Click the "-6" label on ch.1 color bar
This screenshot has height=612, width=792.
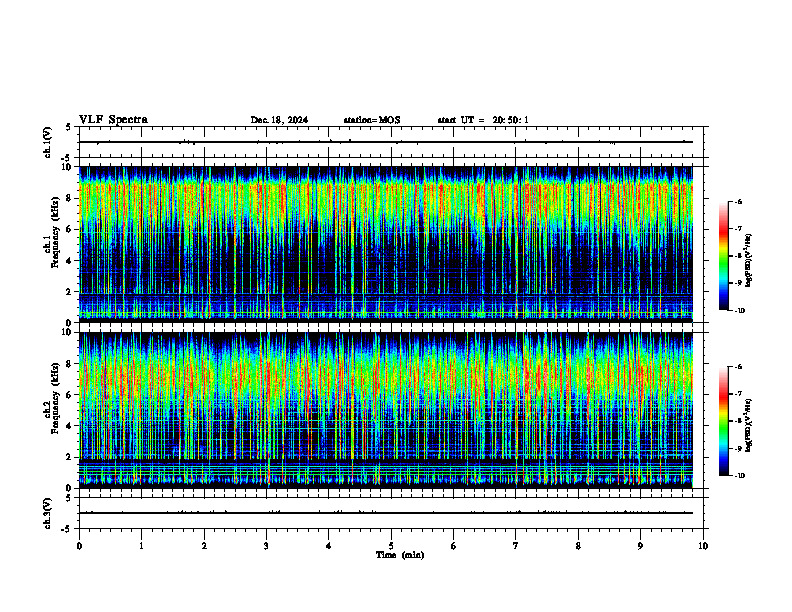point(738,201)
